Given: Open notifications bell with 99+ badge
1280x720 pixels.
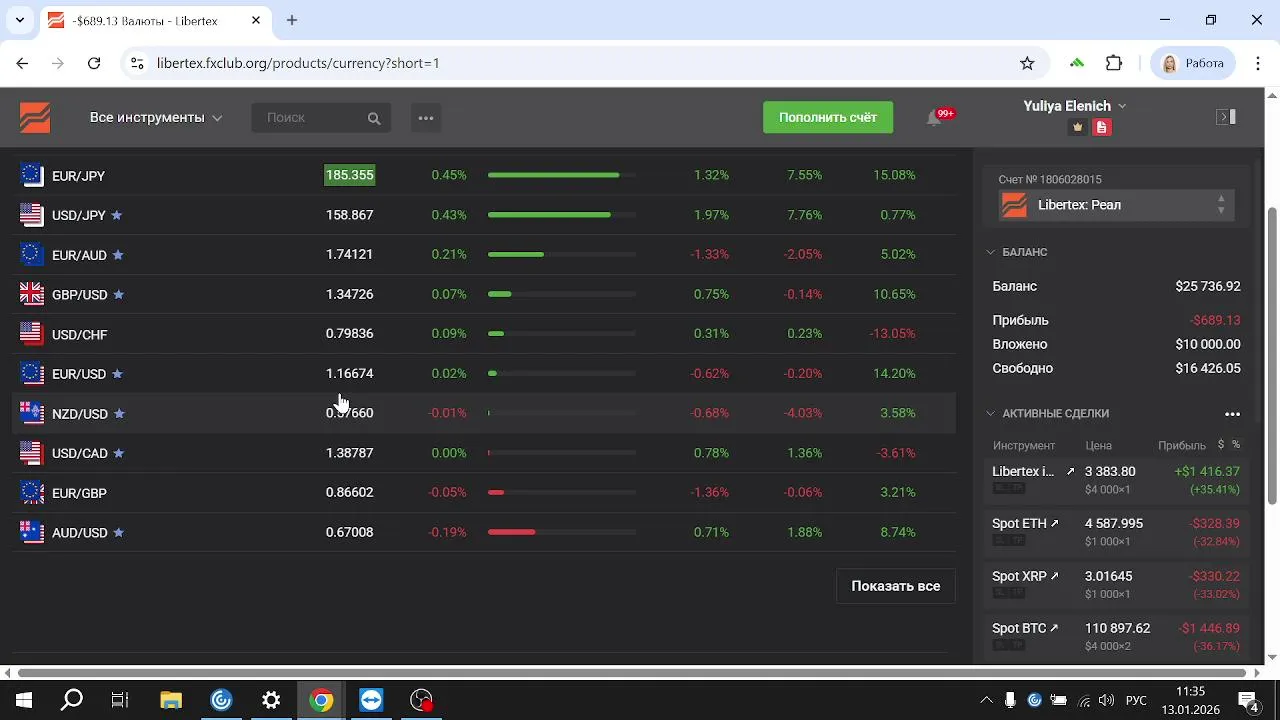Looking at the screenshot, I should tap(935, 118).
